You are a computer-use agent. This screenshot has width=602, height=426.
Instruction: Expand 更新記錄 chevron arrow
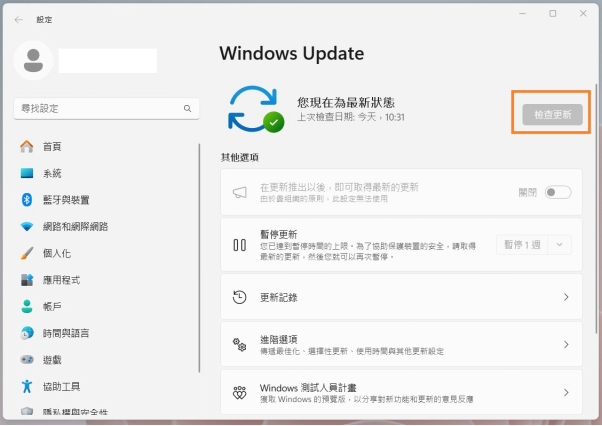[x=566, y=297]
